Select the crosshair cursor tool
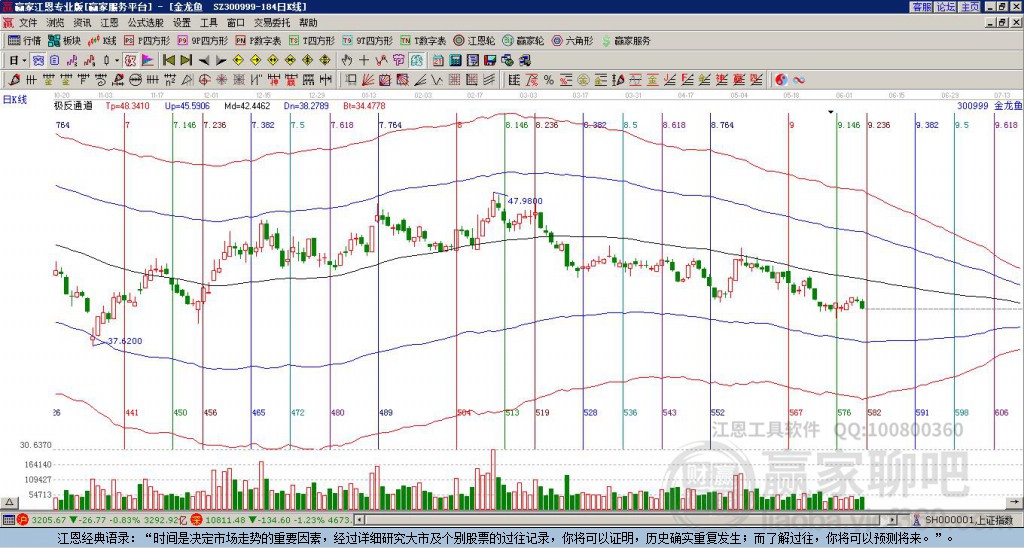Image resolution: width=1024 pixels, height=548 pixels. point(364,61)
